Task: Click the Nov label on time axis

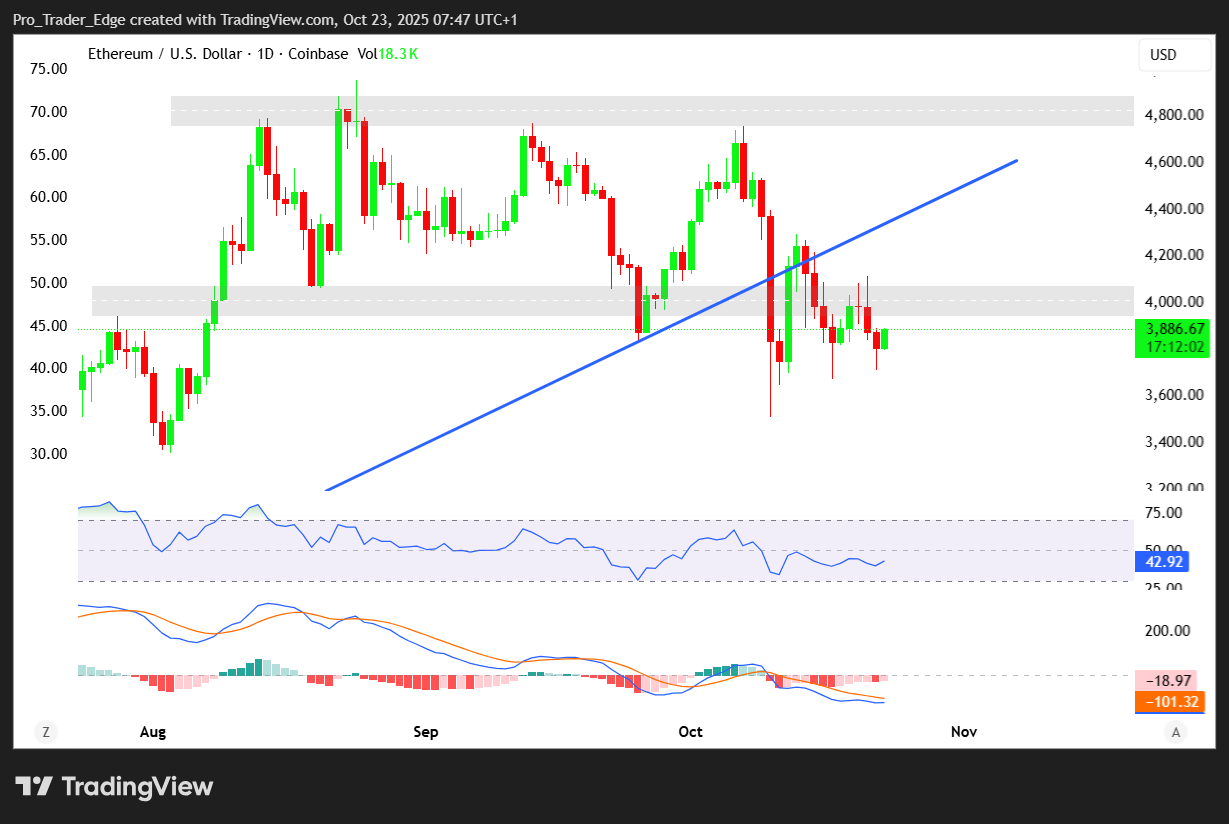Action: [x=963, y=732]
